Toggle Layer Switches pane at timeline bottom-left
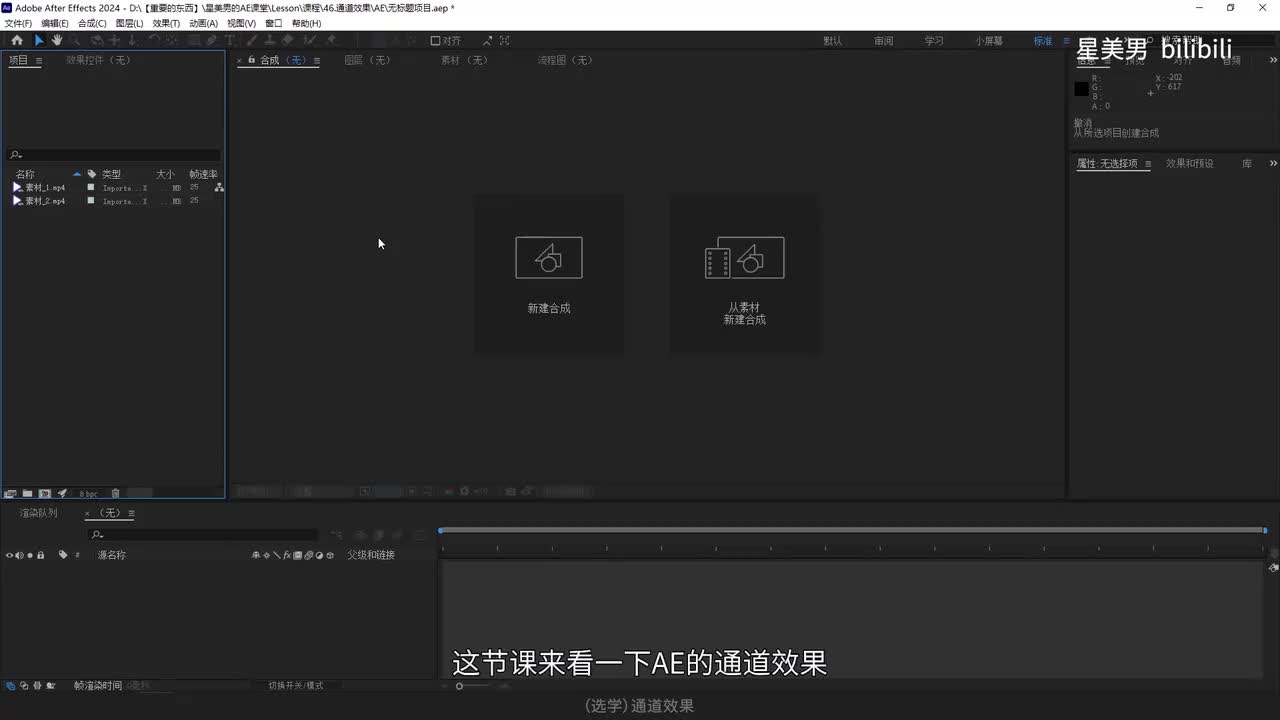This screenshot has width=1280, height=720. coord(10,686)
